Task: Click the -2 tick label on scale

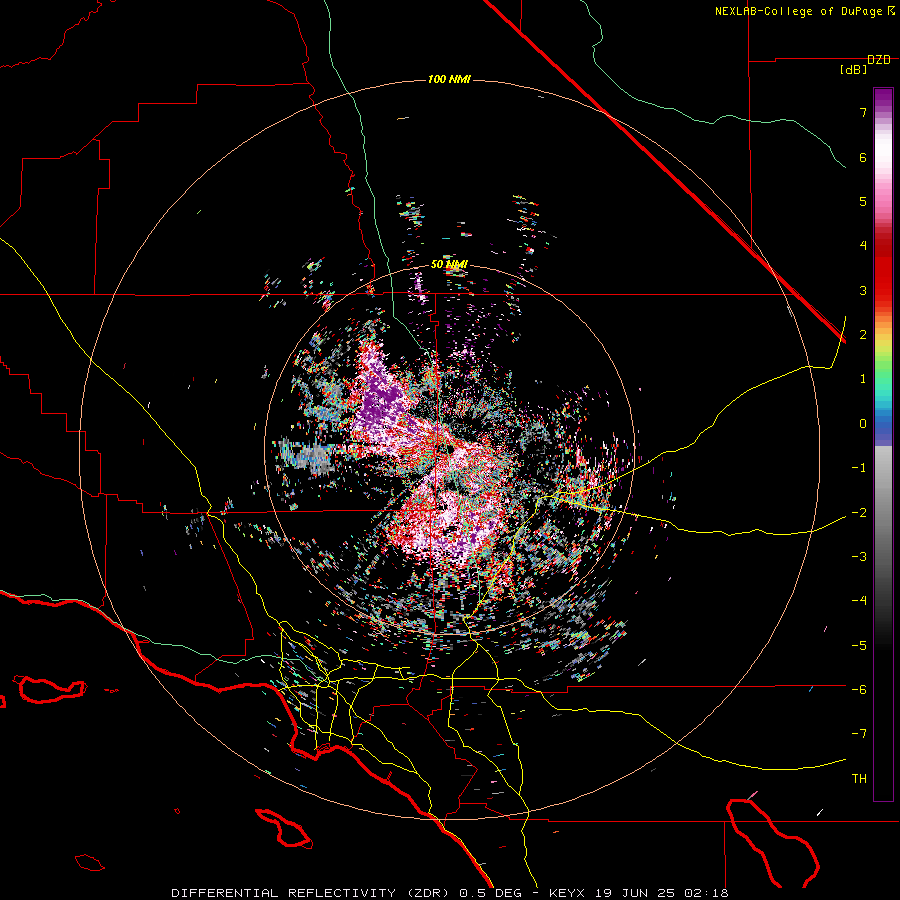Action: (x=859, y=513)
